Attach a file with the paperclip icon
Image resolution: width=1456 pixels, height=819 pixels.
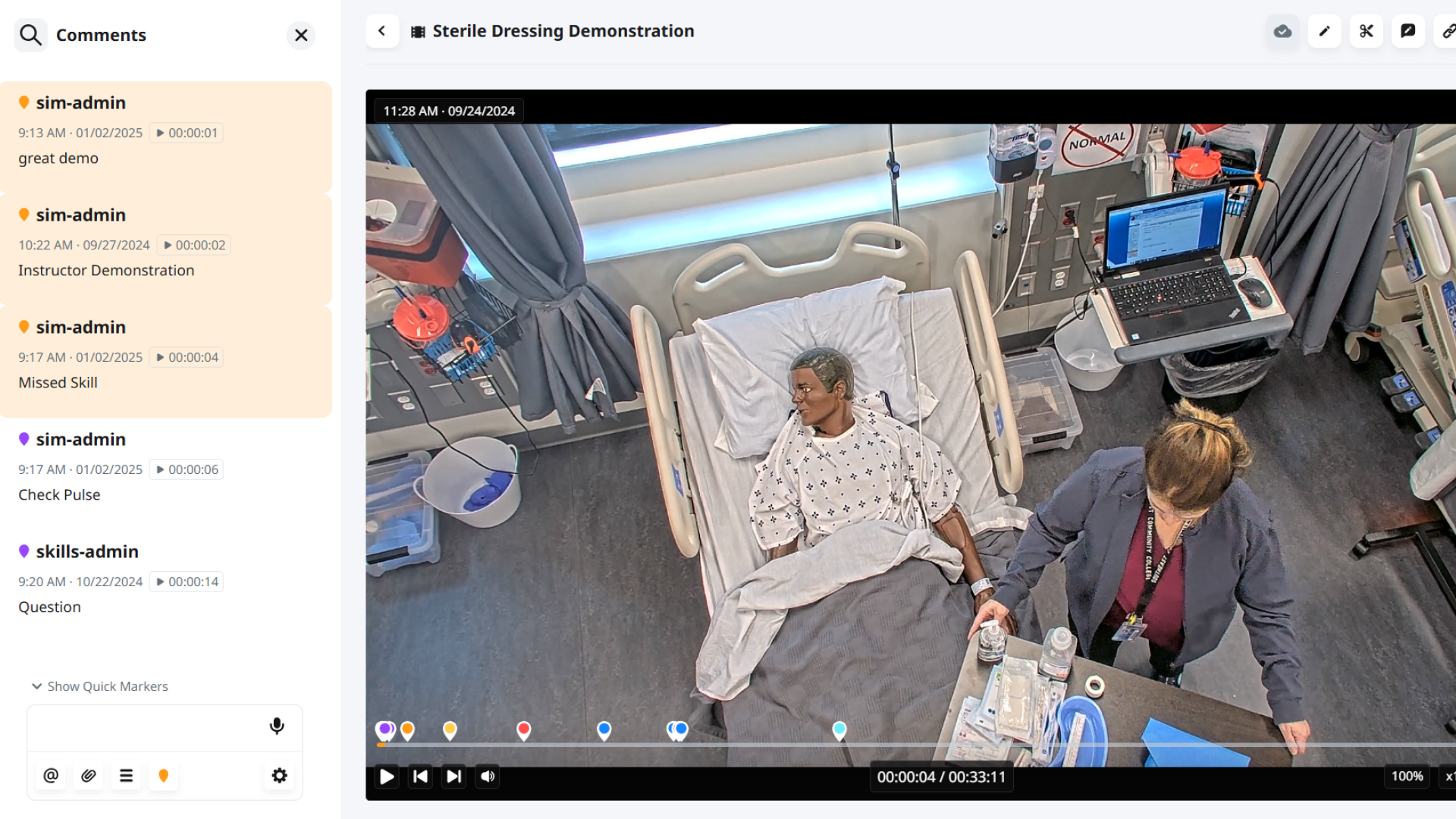pos(89,776)
